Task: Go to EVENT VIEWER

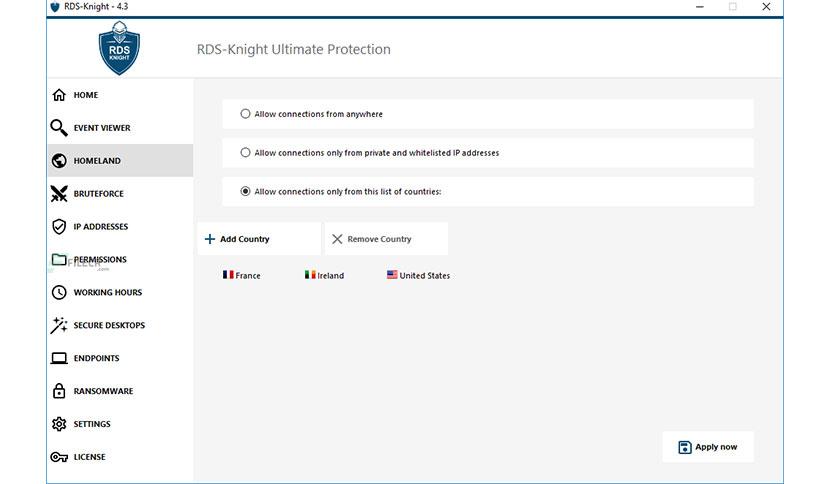Action: pyautogui.click(x=120, y=128)
